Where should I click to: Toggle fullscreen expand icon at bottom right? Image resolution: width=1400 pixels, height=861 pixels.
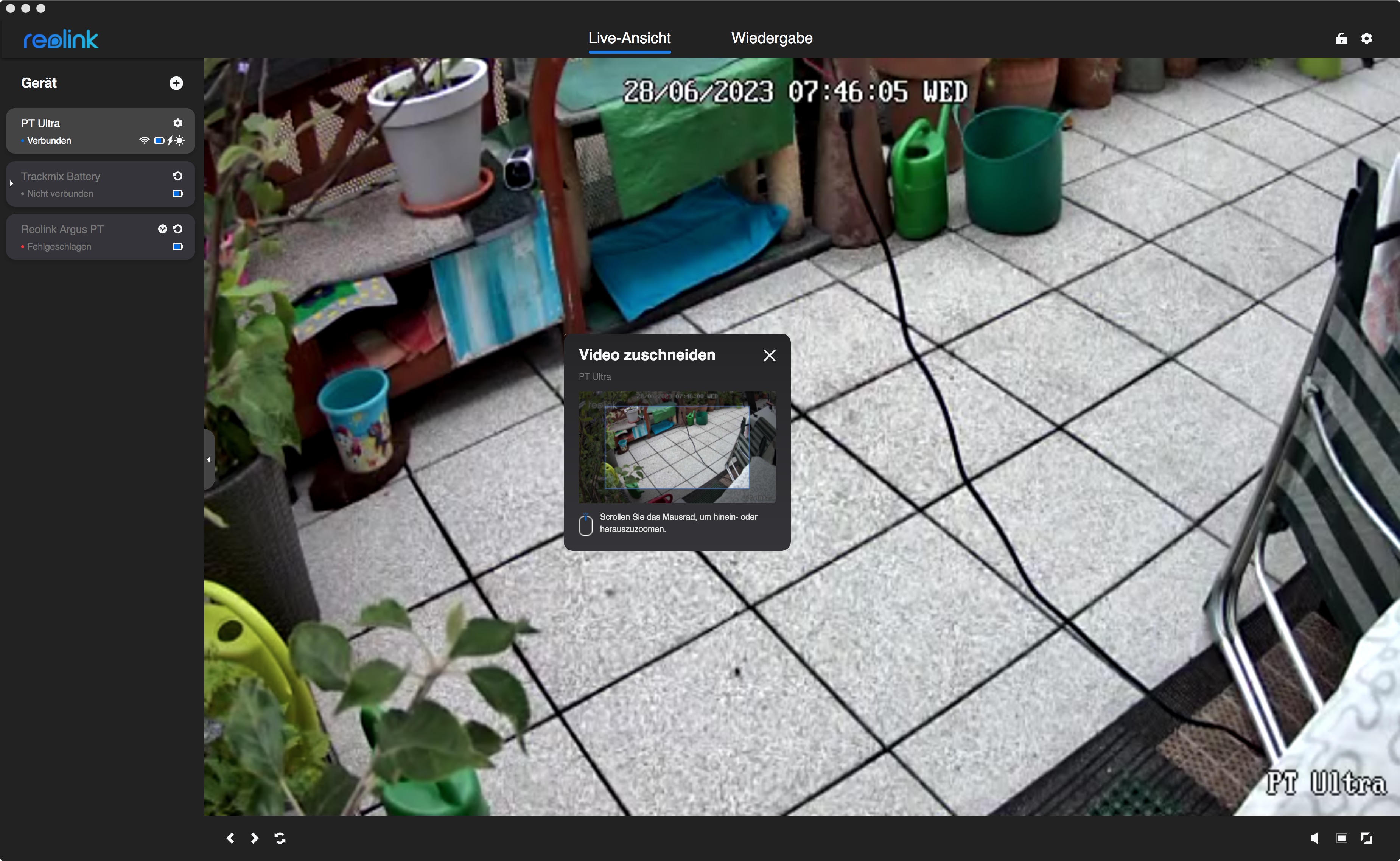(x=1366, y=838)
